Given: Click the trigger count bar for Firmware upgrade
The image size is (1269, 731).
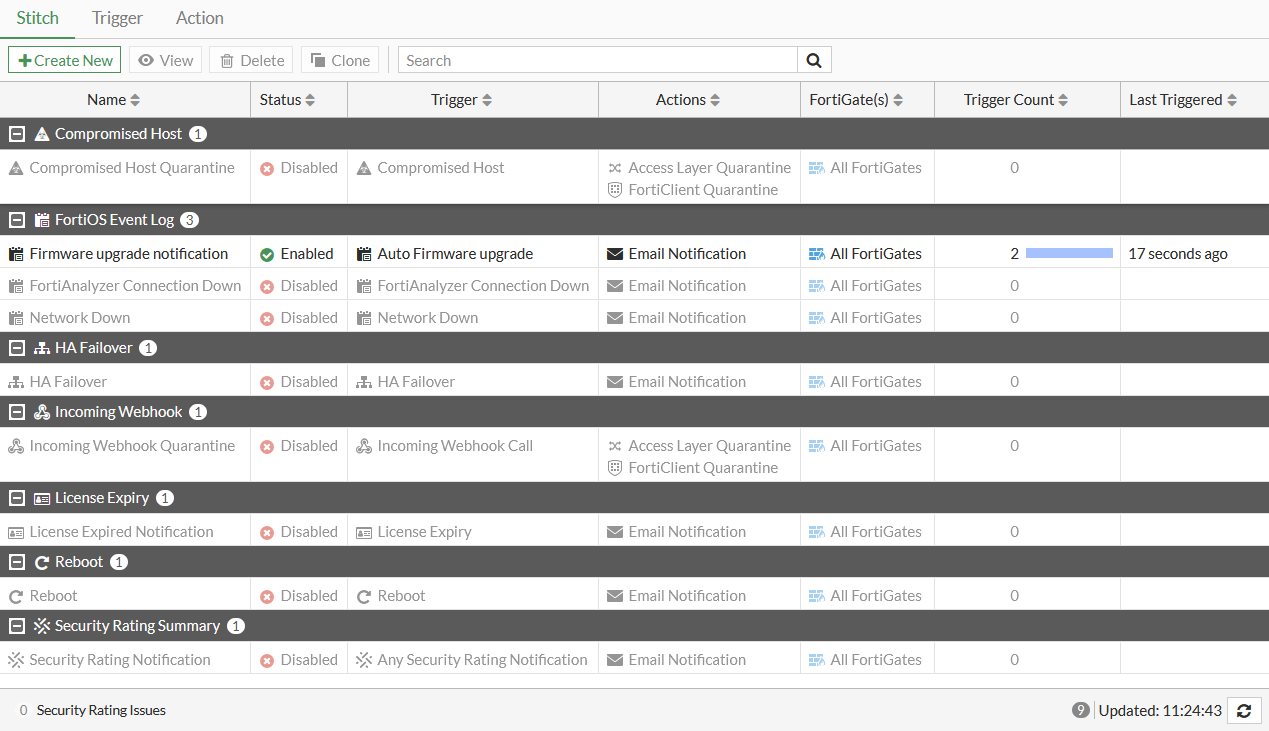Looking at the screenshot, I should 1069,254.
